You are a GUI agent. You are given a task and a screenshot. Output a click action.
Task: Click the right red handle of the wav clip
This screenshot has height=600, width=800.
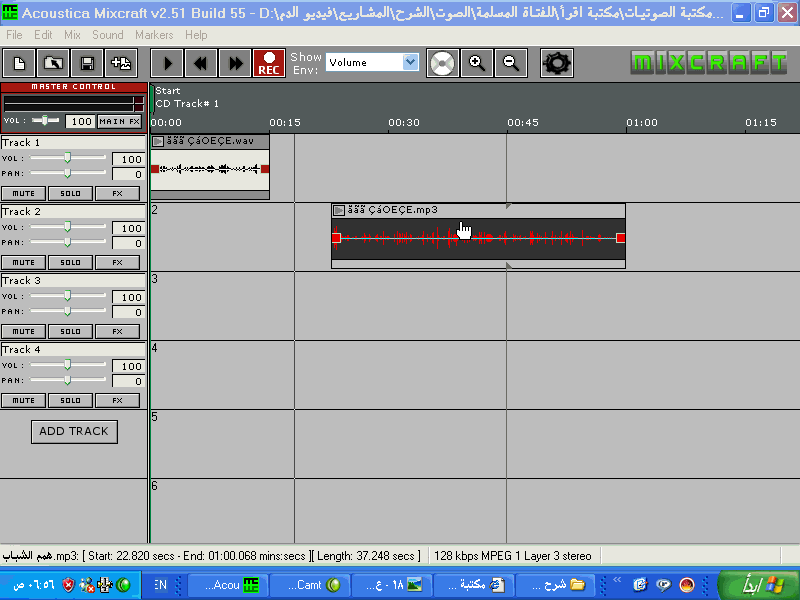click(265, 169)
